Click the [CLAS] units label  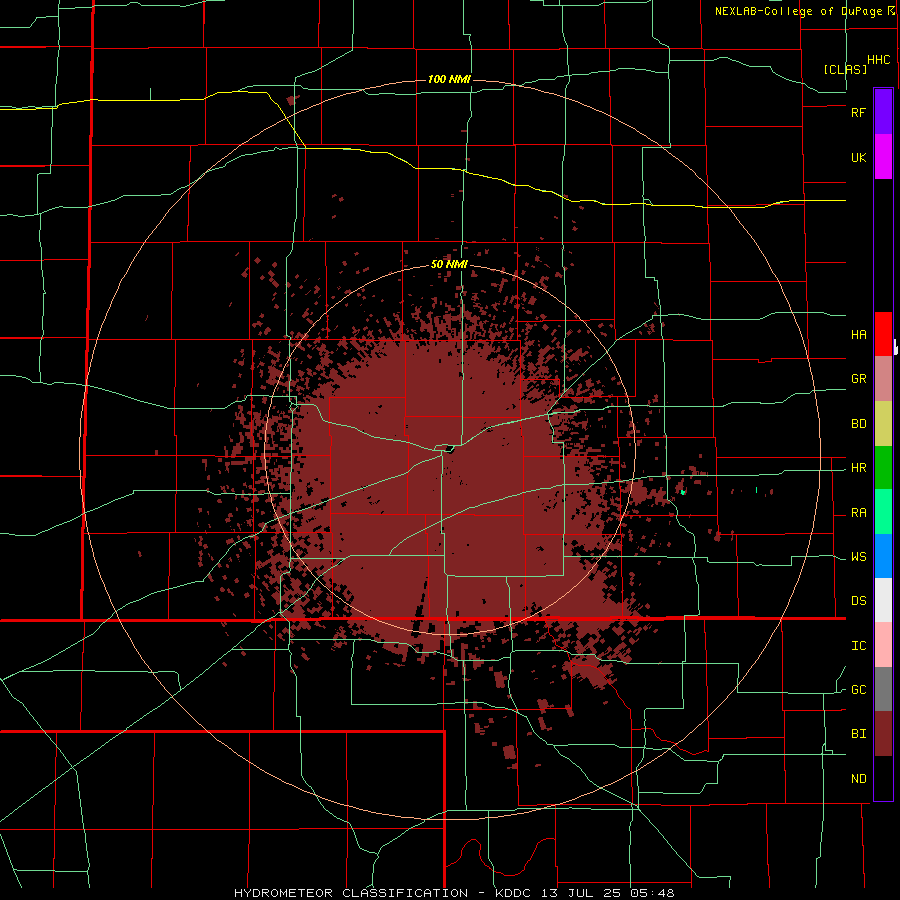845,69
